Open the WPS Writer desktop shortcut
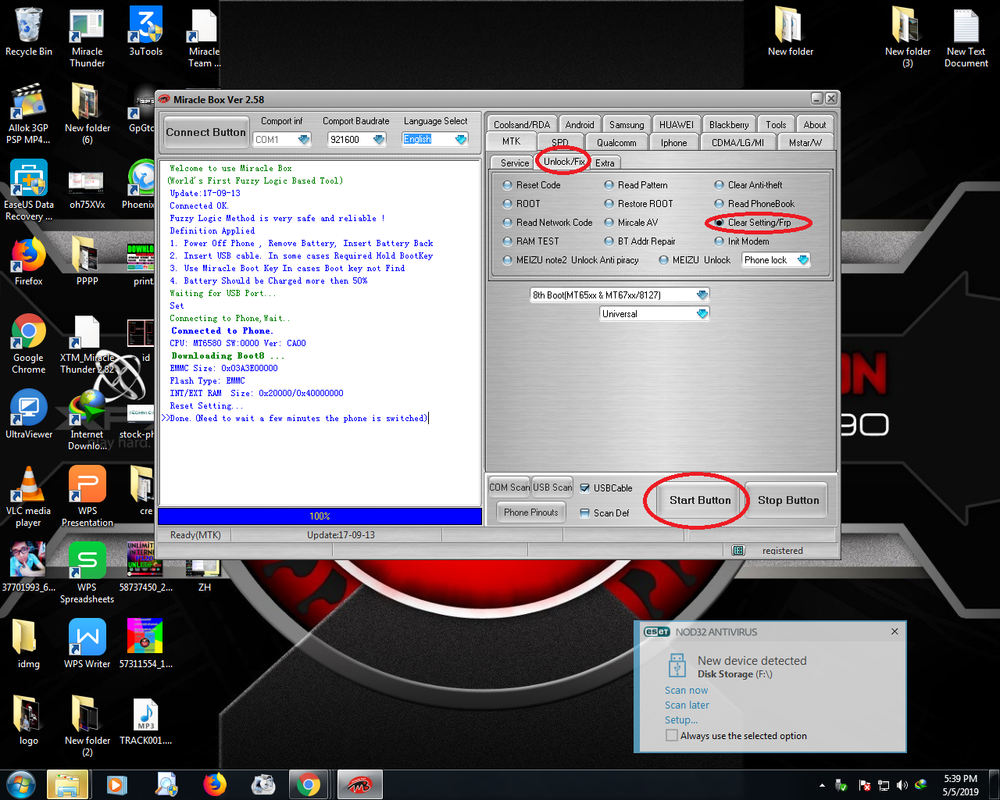 click(x=87, y=644)
